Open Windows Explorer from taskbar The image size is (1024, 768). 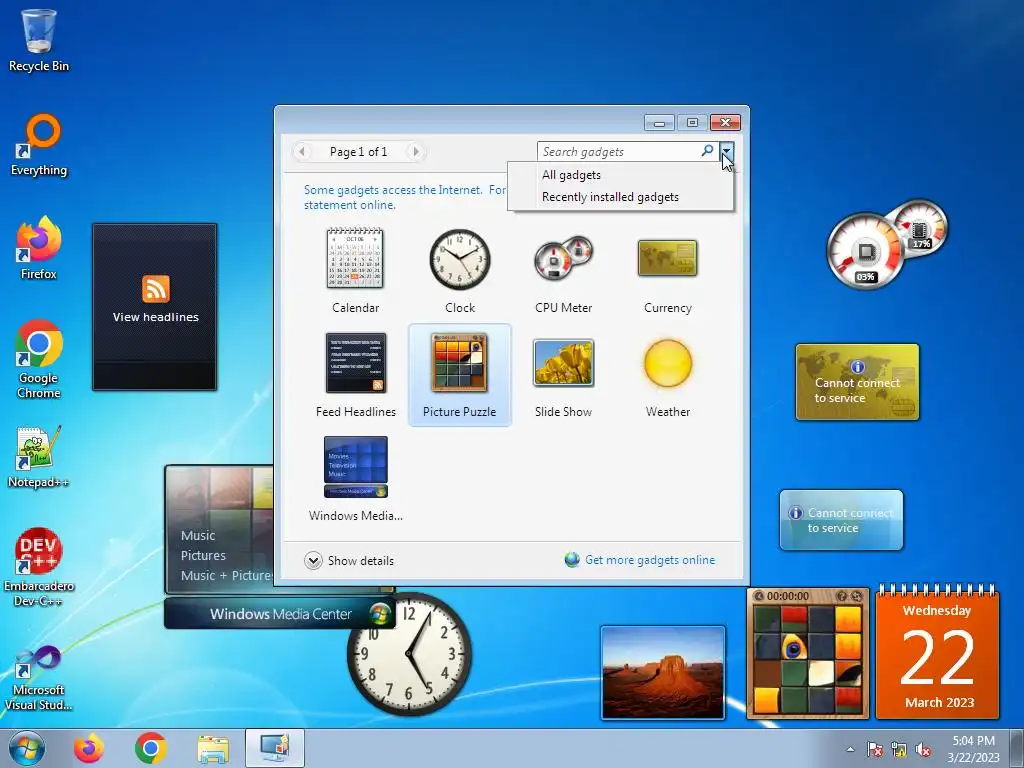213,748
